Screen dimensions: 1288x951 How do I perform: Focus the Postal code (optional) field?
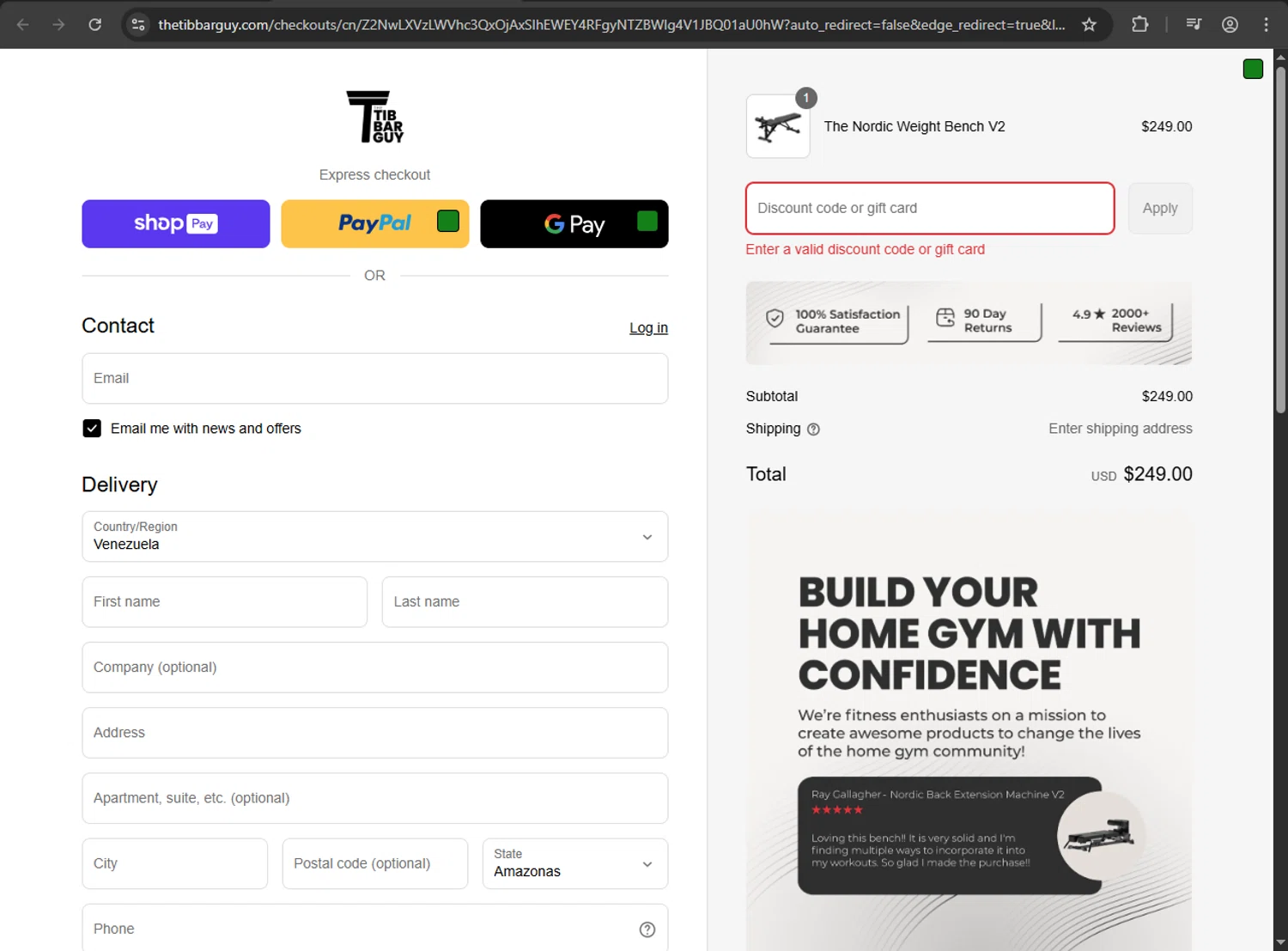pyautogui.click(x=375, y=863)
